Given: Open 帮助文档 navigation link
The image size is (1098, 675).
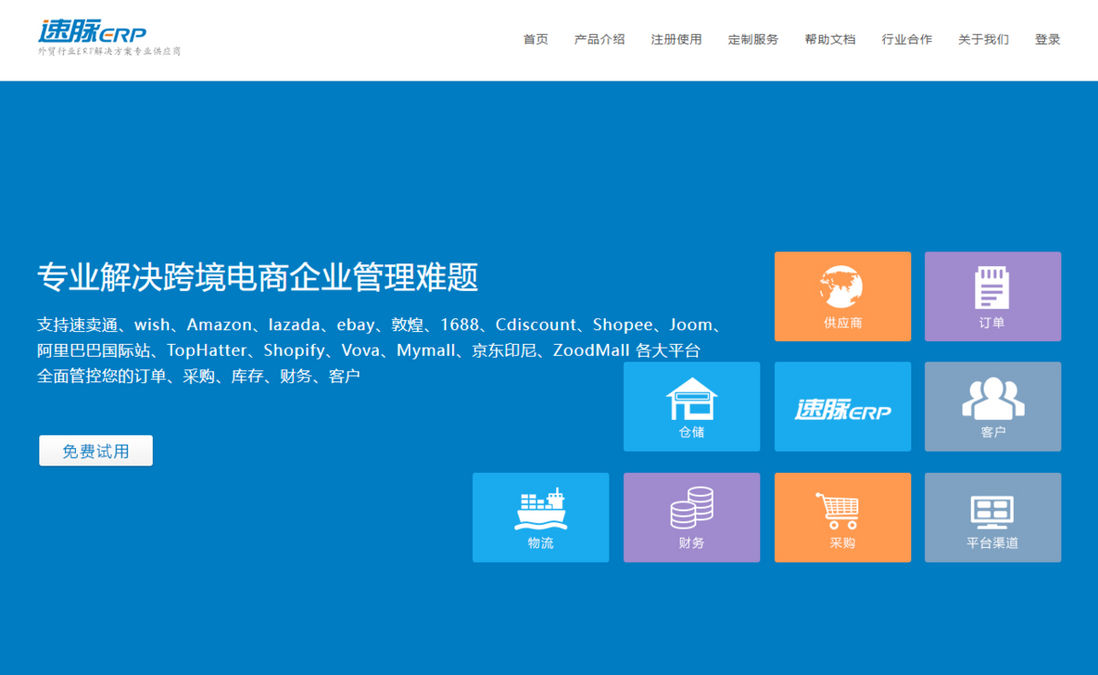Looking at the screenshot, I should 830,39.
